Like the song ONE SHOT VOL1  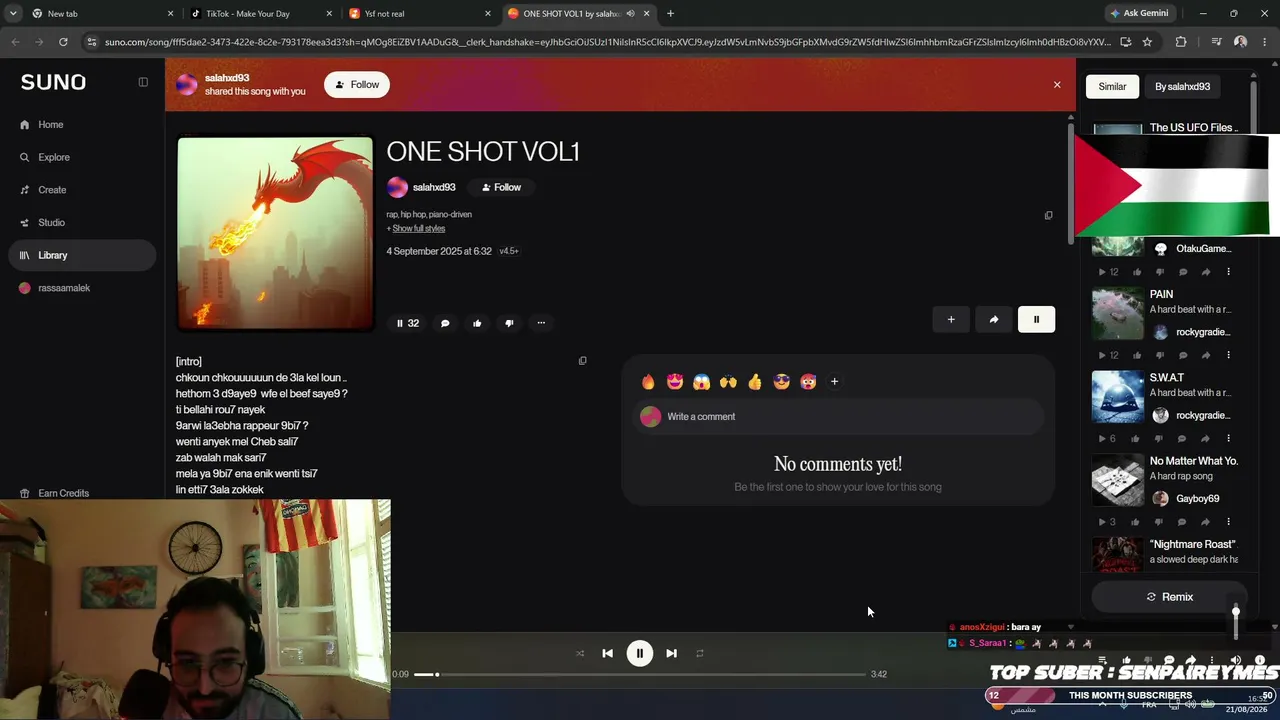coord(477,323)
